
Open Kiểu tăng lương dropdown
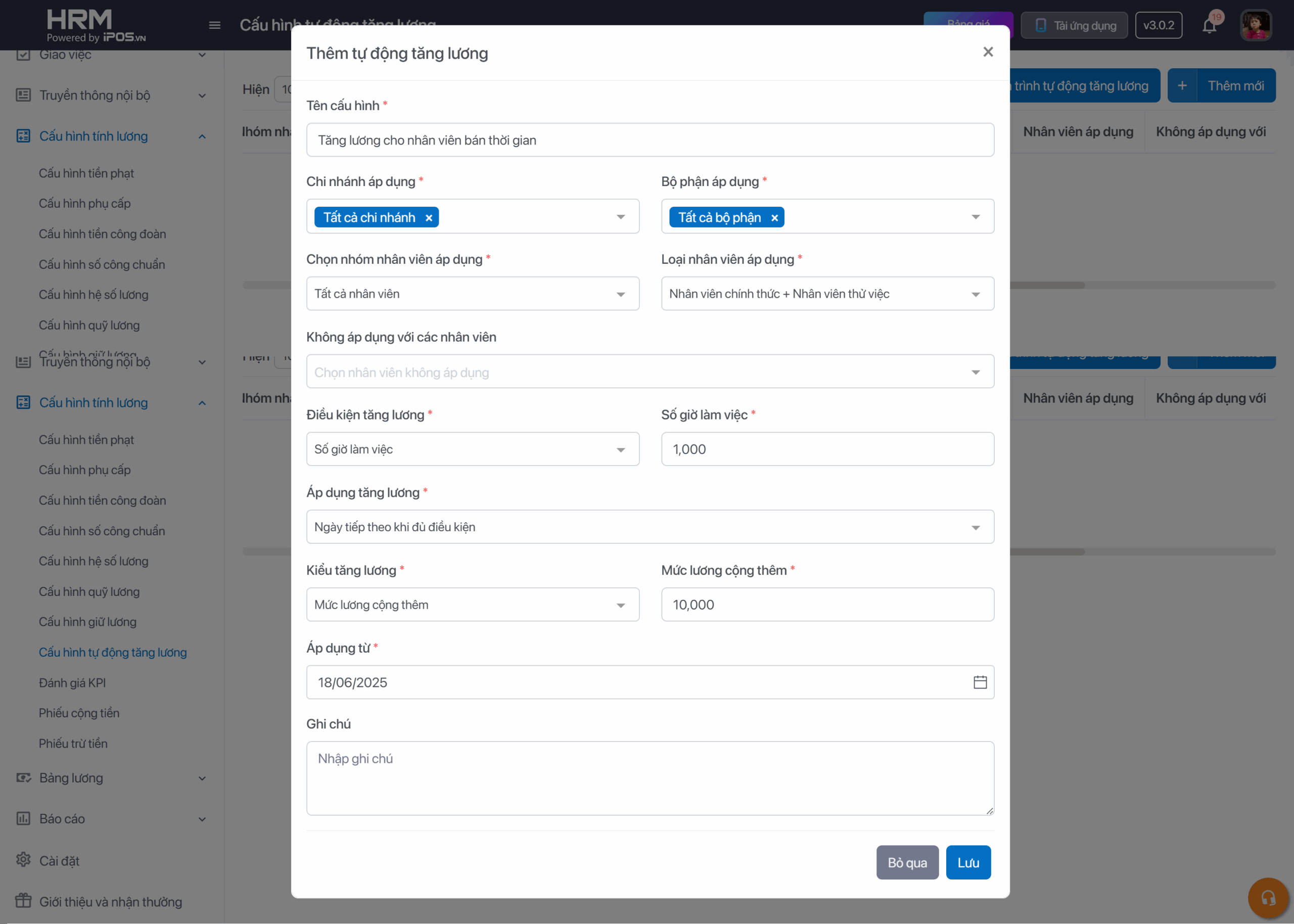click(472, 605)
